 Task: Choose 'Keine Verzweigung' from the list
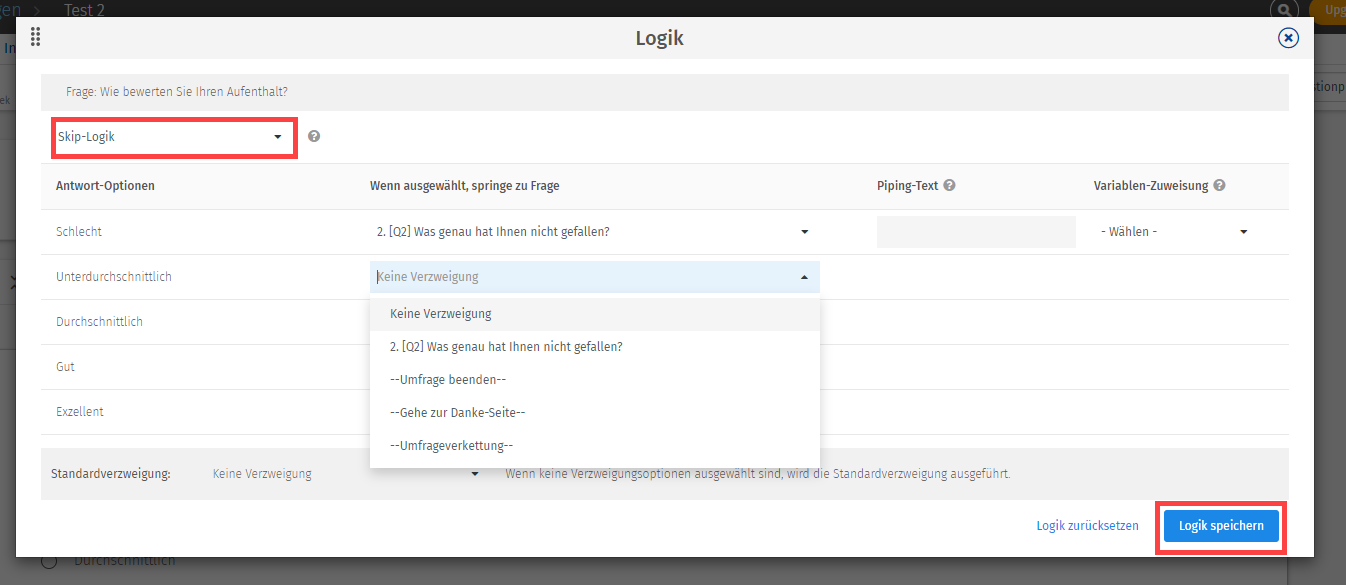pyautogui.click(x=440, y=313)
